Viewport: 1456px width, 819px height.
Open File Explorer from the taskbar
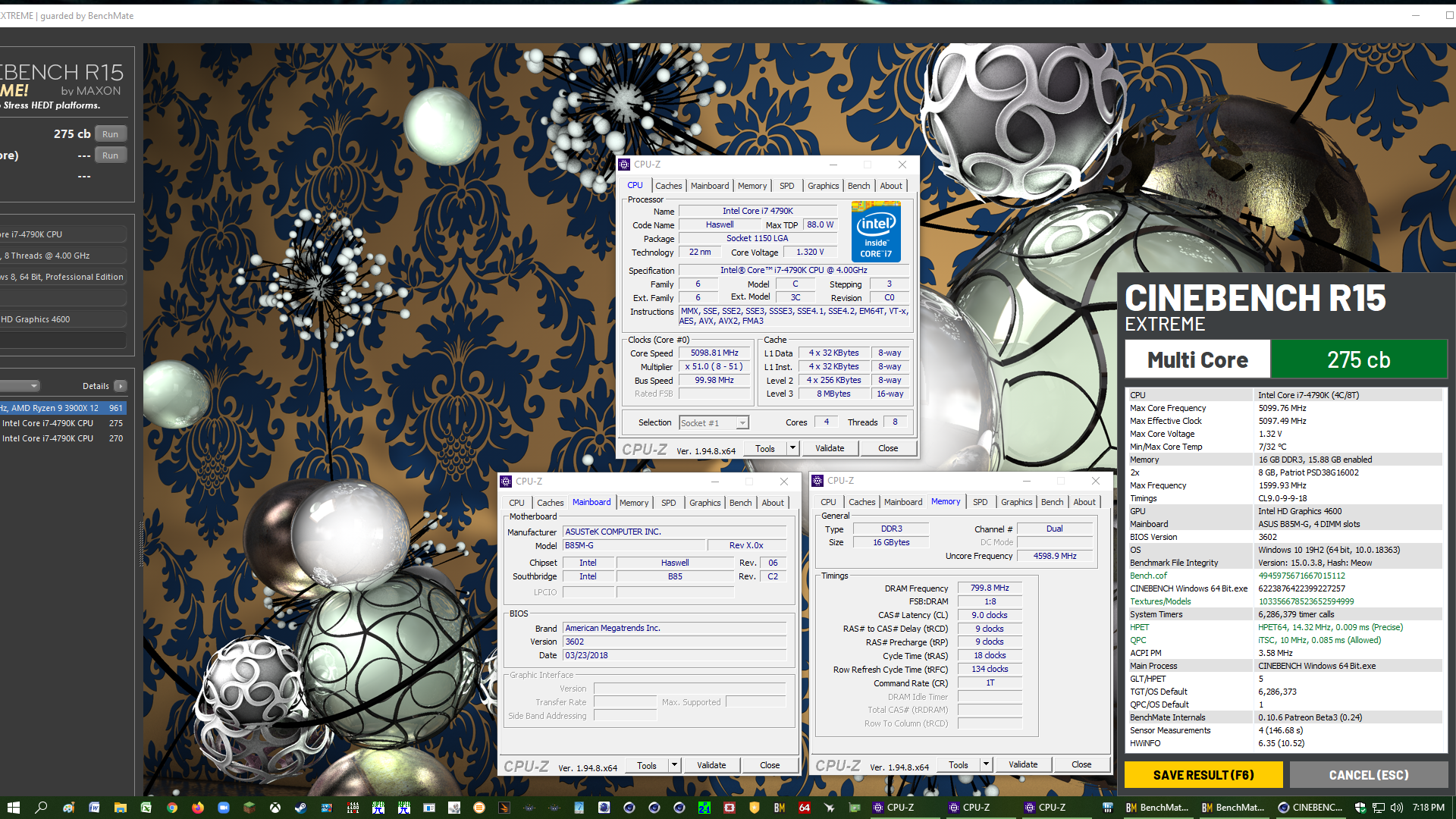[120, 808]
